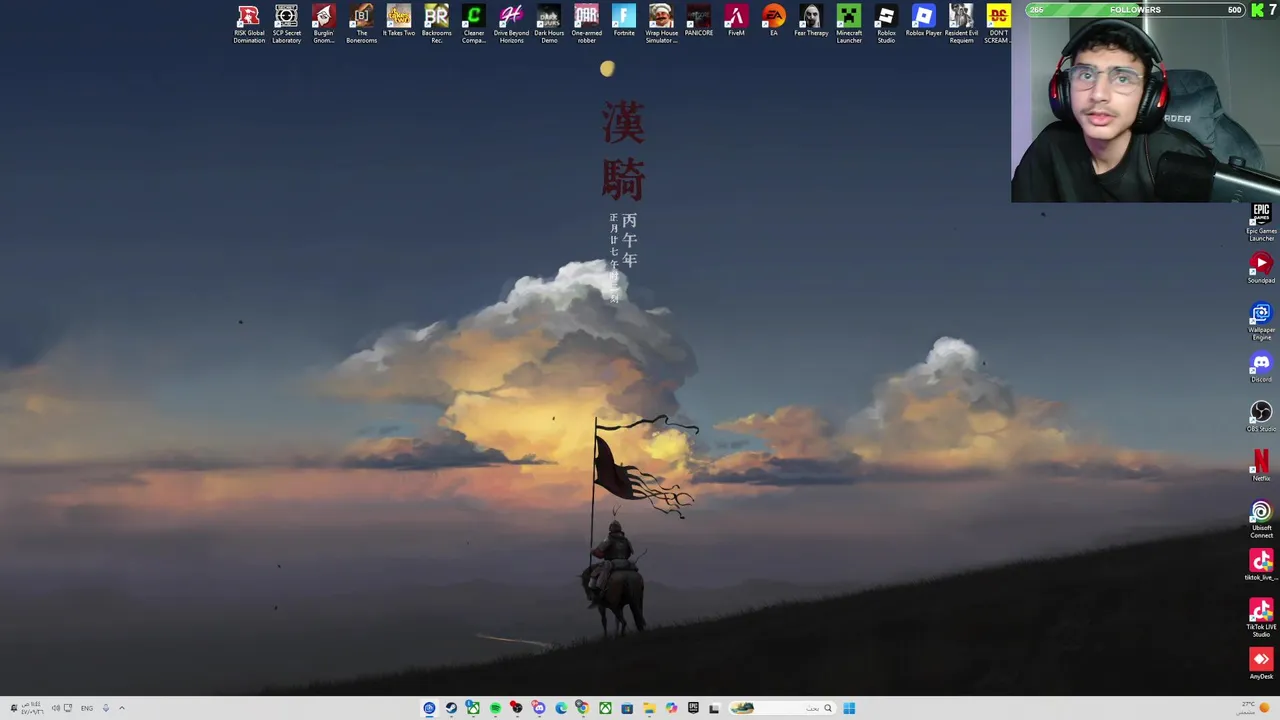Launch Soundpad desktop shortcut

click(1261, 268)
